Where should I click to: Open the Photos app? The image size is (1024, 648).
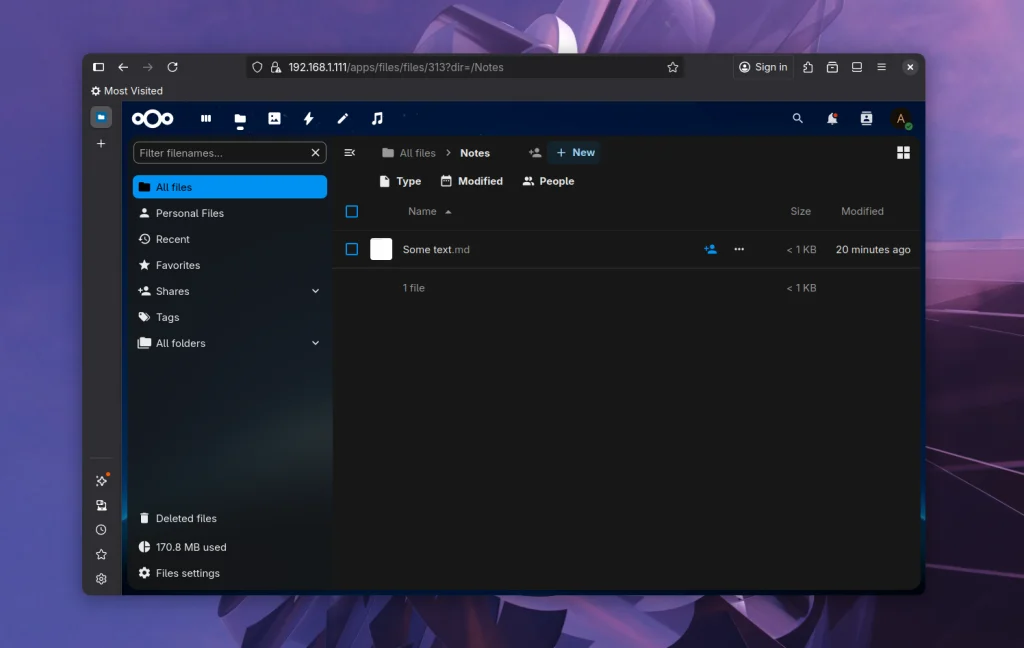(x=274, y=119)
